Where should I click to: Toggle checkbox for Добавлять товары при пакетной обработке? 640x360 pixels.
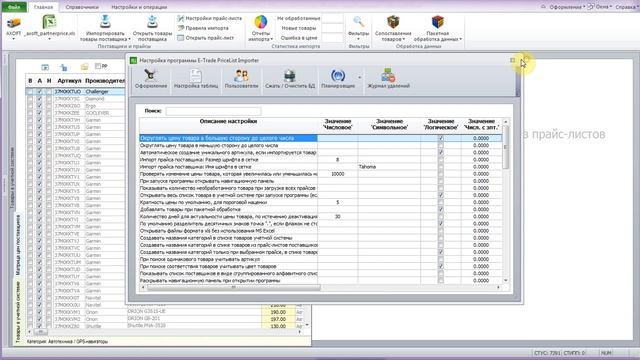(x=440, y=210)
